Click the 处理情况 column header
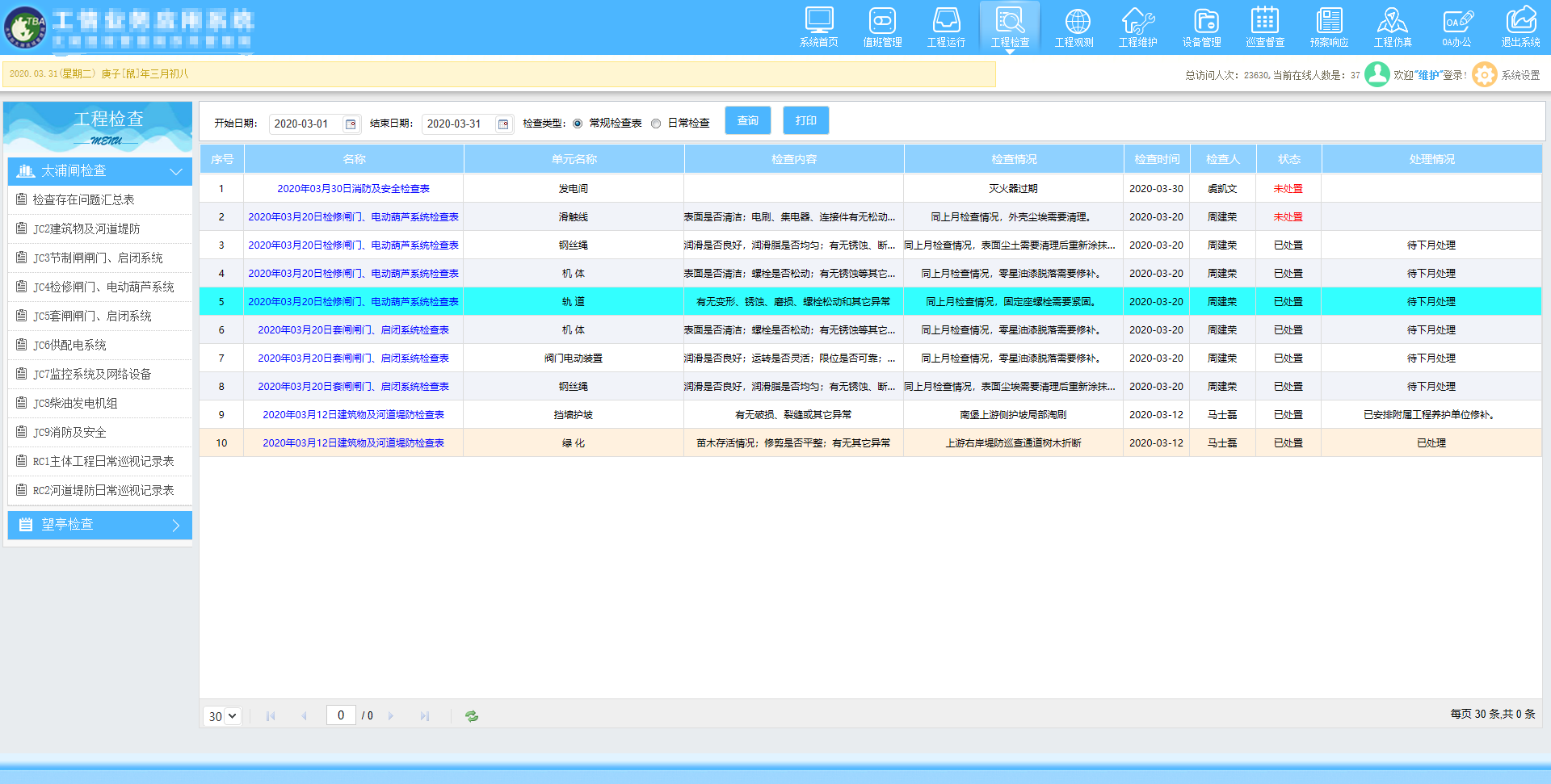 tap(1431, 159)
